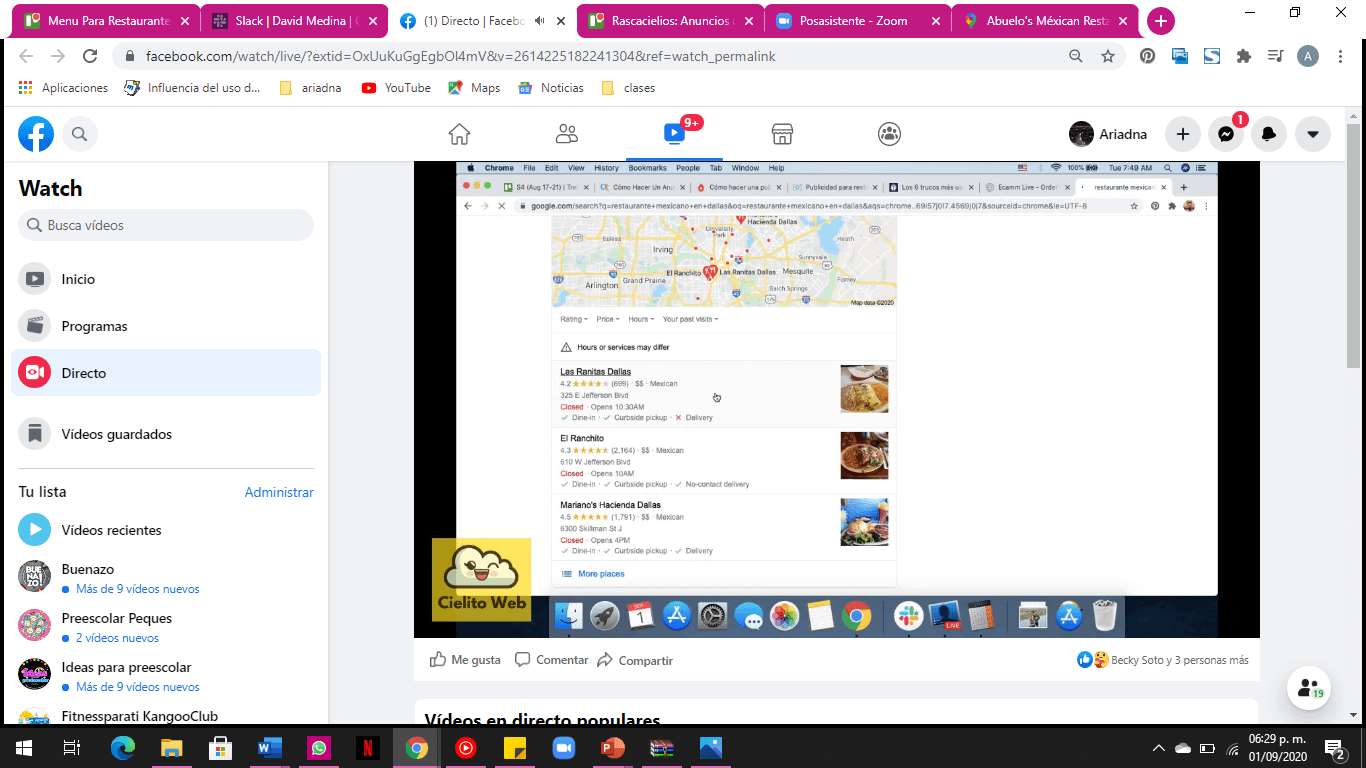Screen dimensions: 1366x768
Task: Open Facebook home via logo
Action: tap(36, 134)
